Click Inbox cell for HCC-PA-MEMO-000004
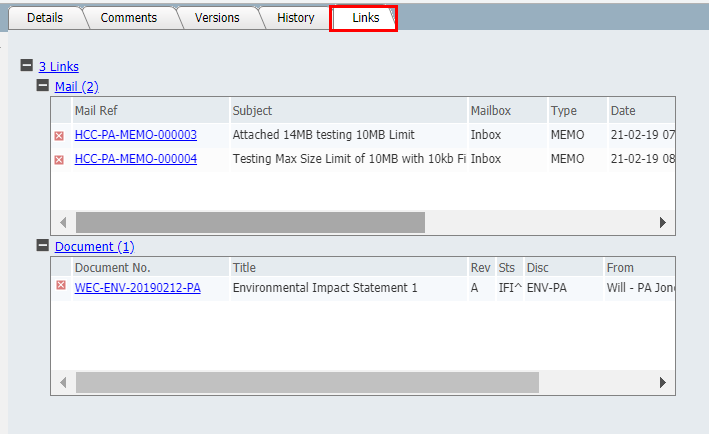The height and width of the screenshot is (434, 709). point(508,159)
